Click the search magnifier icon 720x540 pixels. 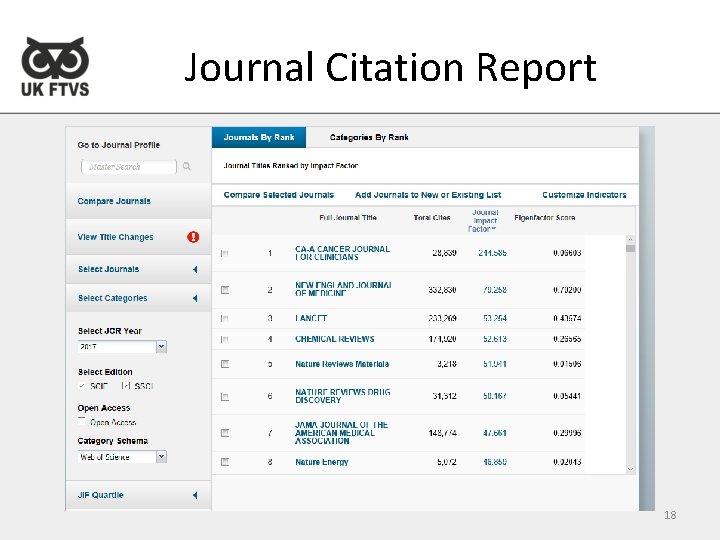coord(186,166)
